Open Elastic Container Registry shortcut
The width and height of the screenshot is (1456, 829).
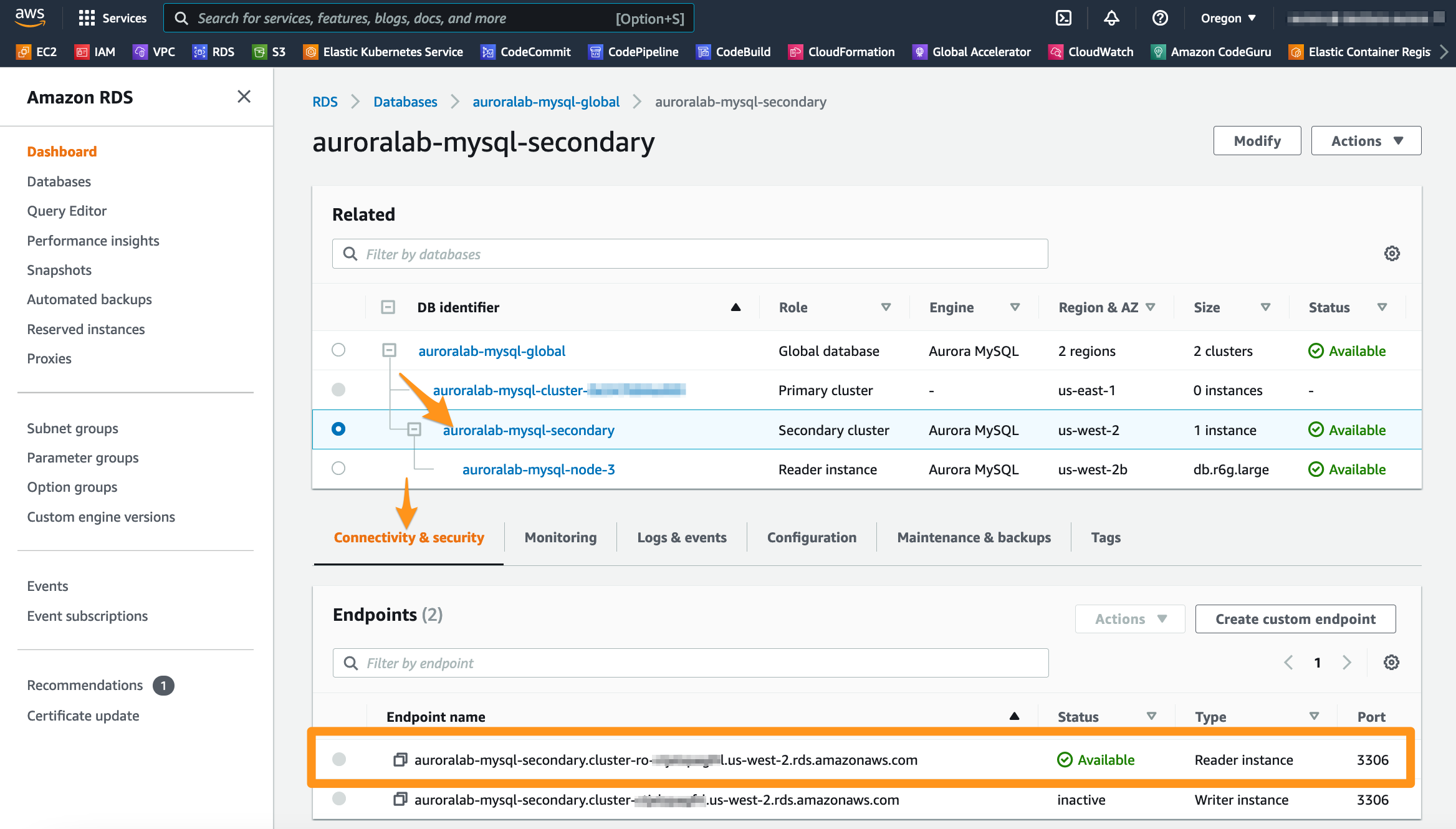point(1359,52)
